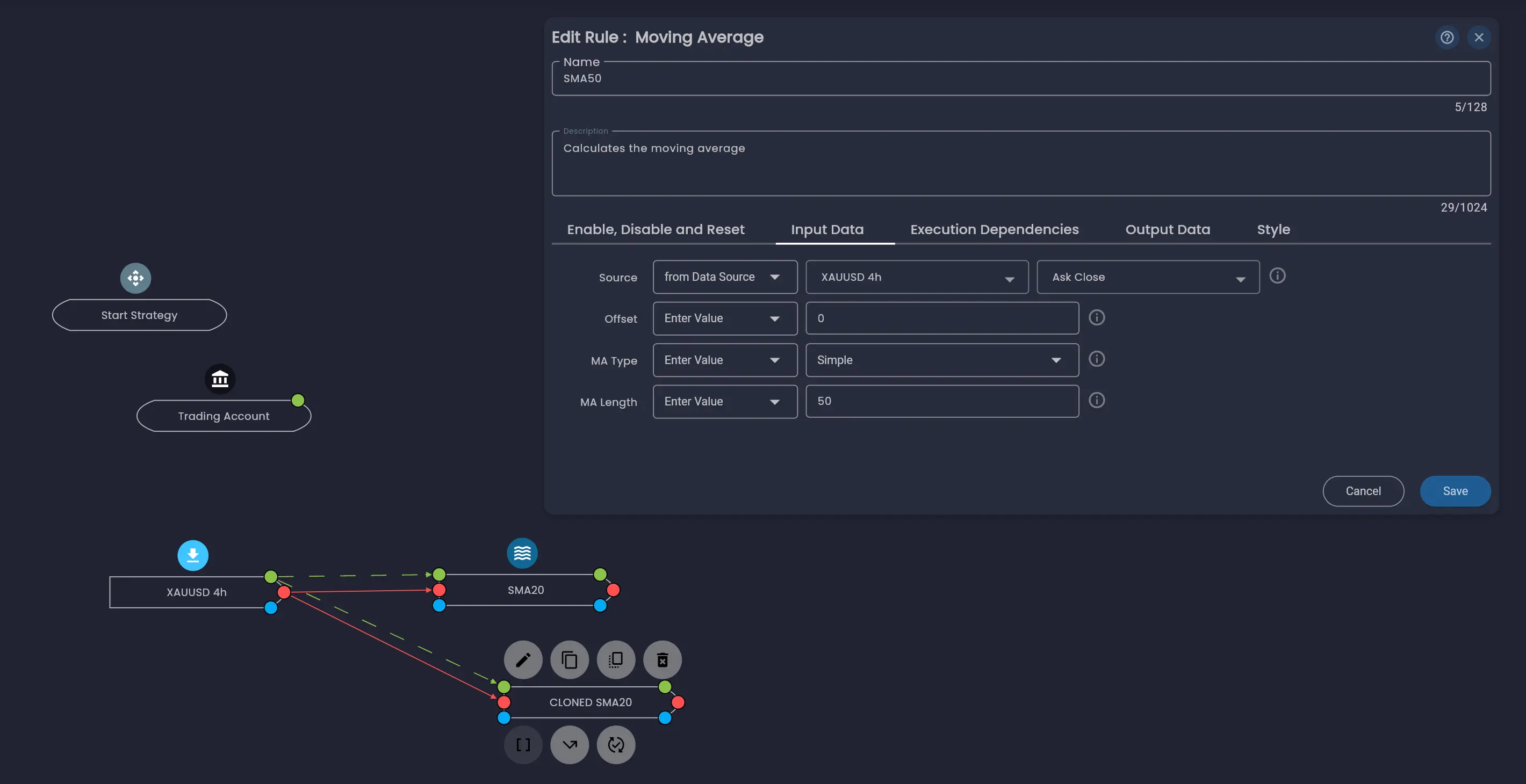Click the square brackets icon below CLONED SMA20
This screenshot has height=784, width=1526.
522,745
